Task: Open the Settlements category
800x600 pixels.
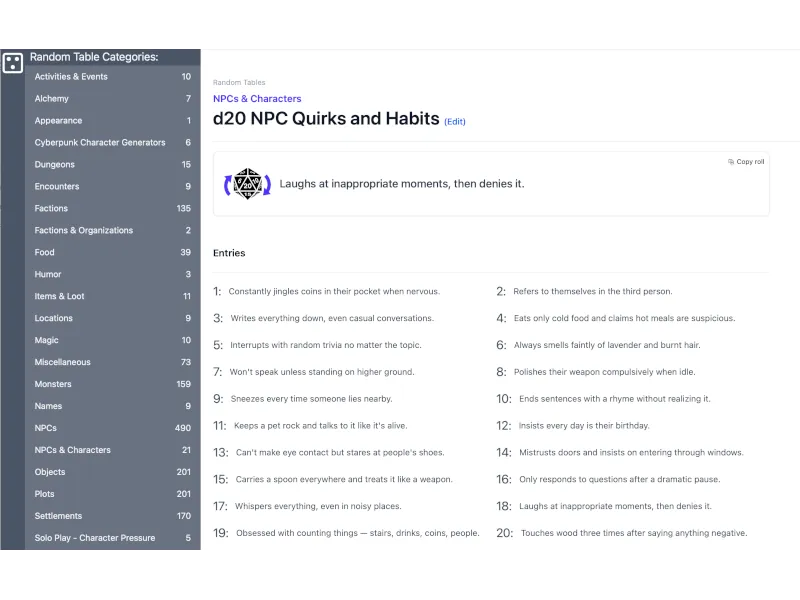Action: [x=58, y=517]
